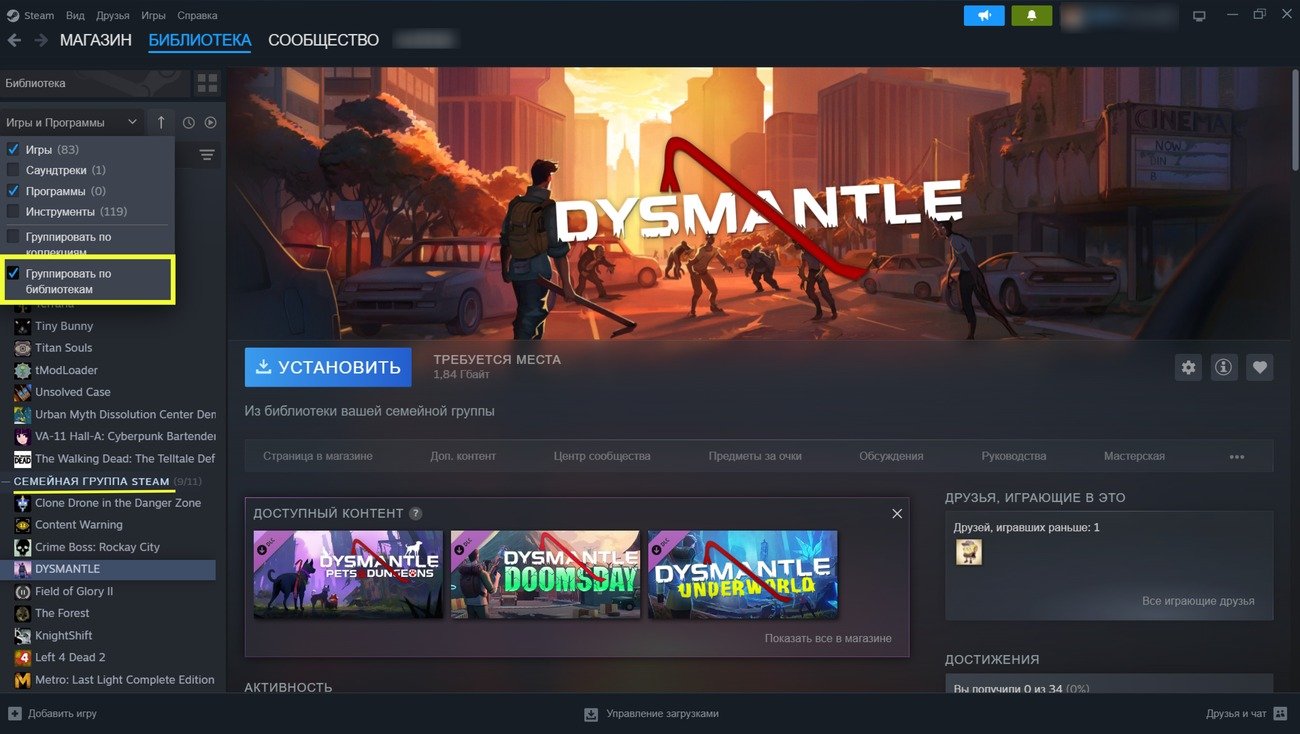
Task: Click the tModLoader game icon
Action: click(x=22, y=370)
